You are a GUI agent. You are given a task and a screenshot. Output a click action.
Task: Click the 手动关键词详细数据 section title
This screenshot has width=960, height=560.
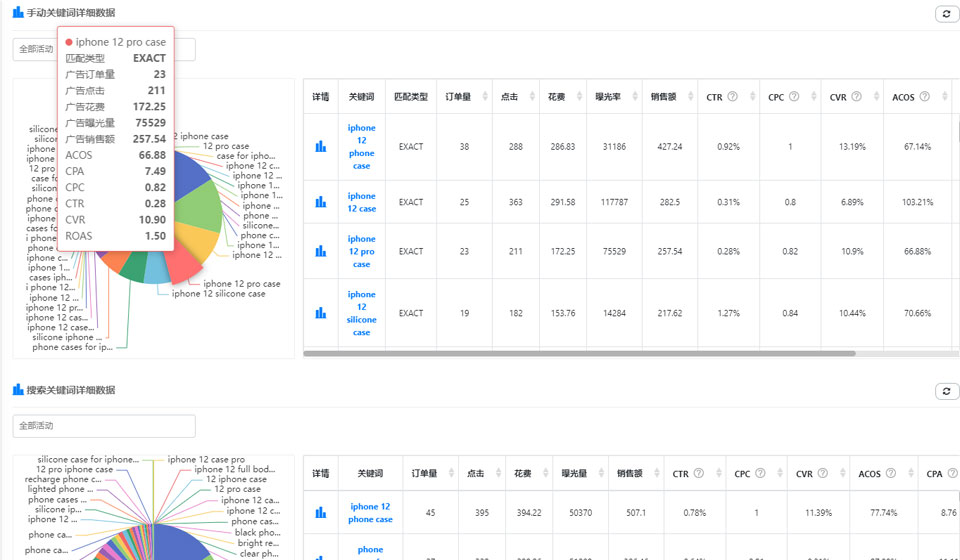tap(70, 12)
